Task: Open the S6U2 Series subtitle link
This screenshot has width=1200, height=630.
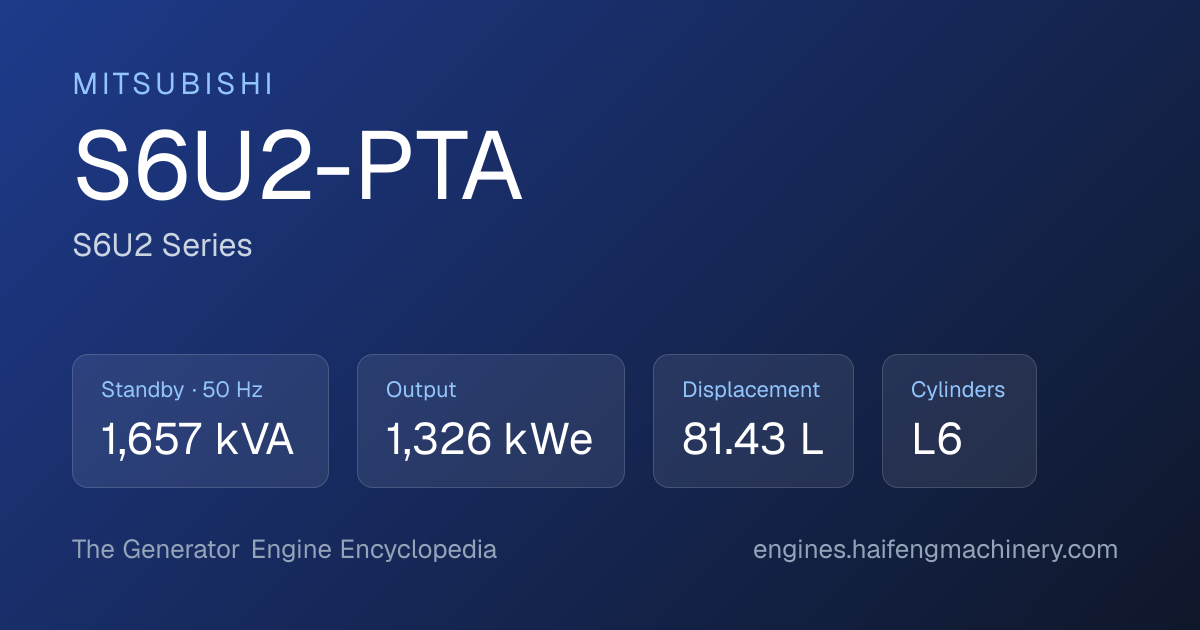Action: 162,245
